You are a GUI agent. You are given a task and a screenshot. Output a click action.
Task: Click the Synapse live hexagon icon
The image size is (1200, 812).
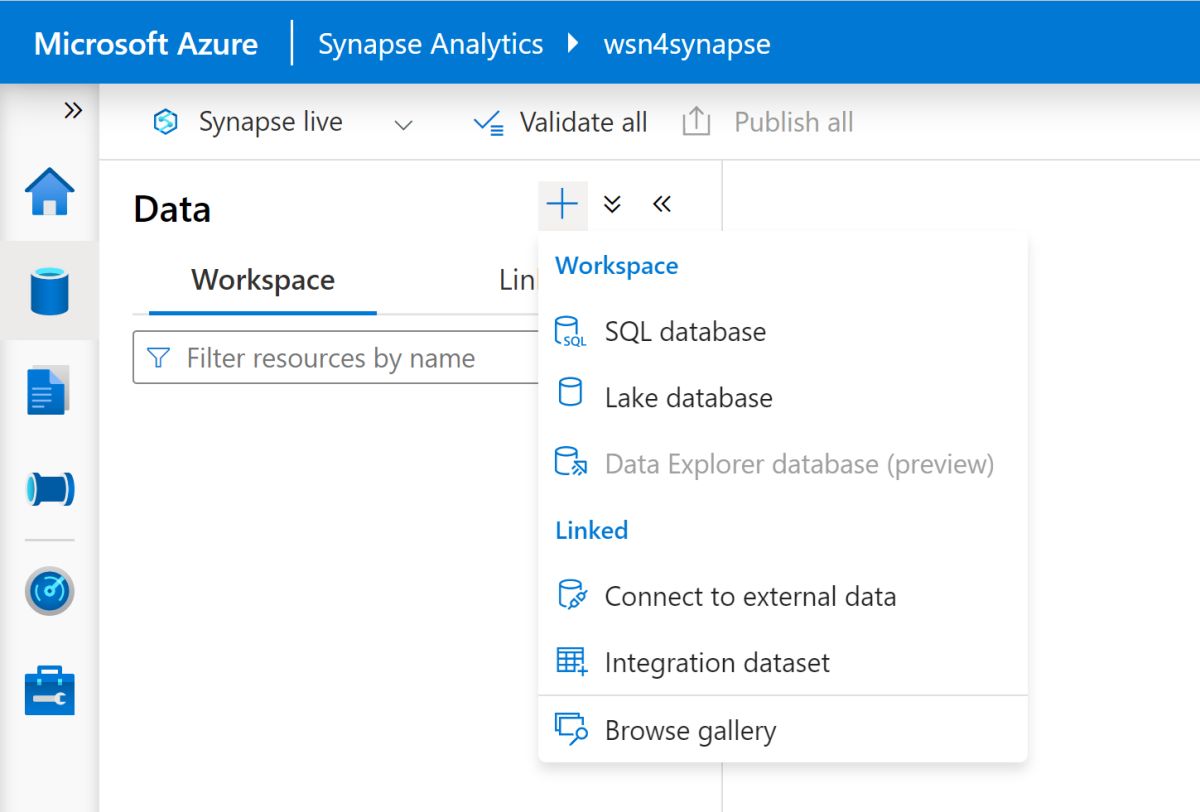coord(165,123)
